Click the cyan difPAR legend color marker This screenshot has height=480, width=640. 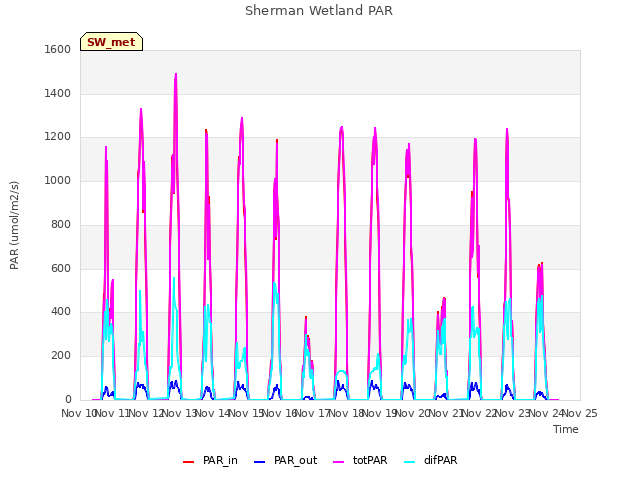[x=409, y=462]
